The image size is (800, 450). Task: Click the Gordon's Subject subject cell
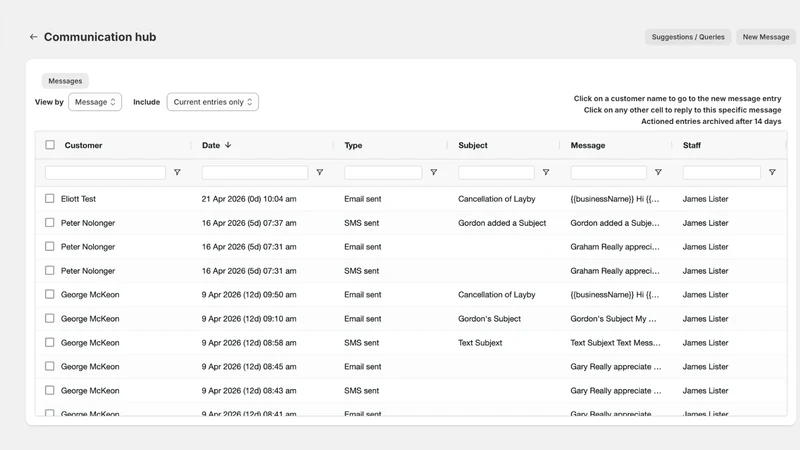click(489, 319)
